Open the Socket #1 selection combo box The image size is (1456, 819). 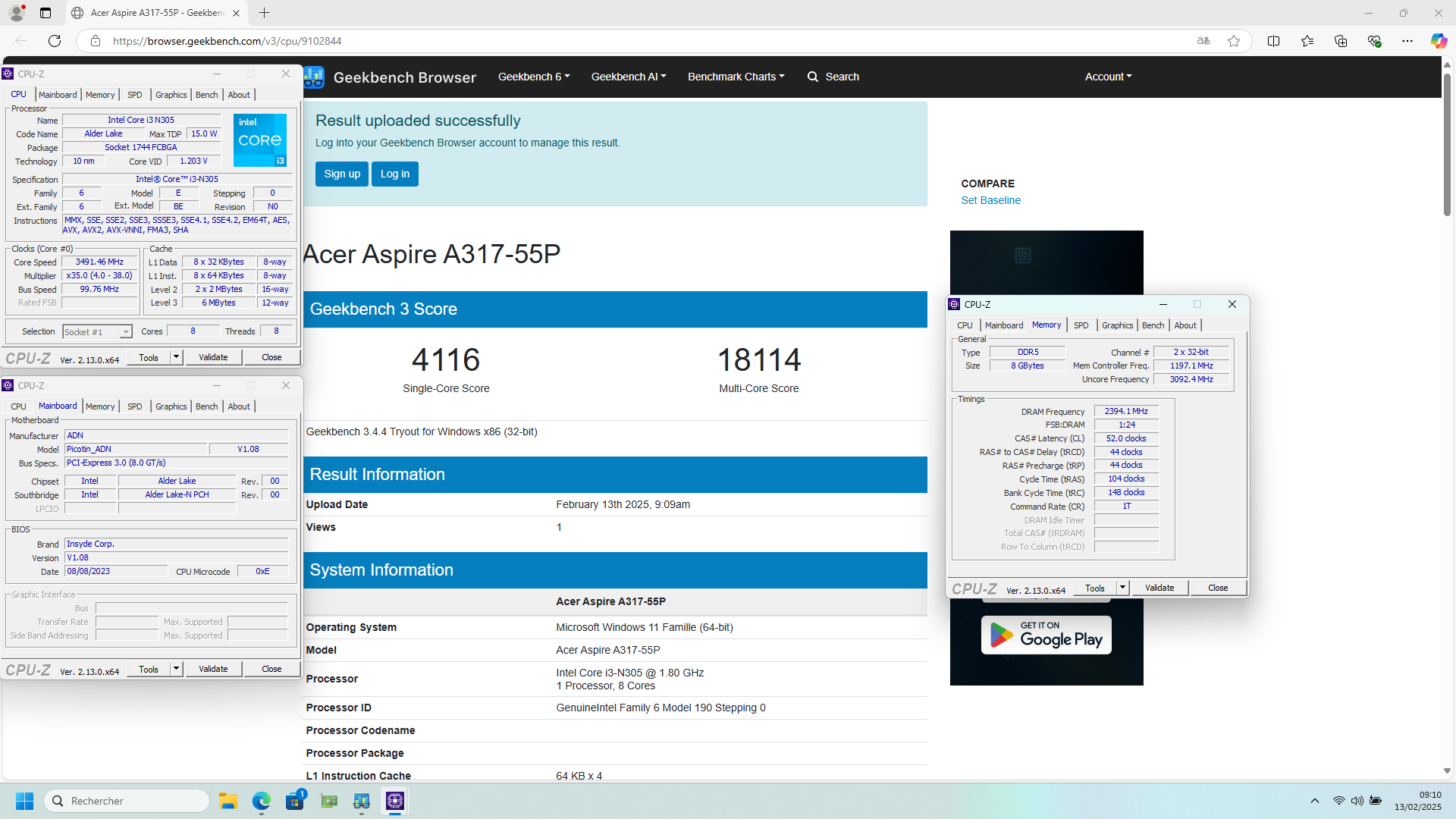click(x=97, y=332)
